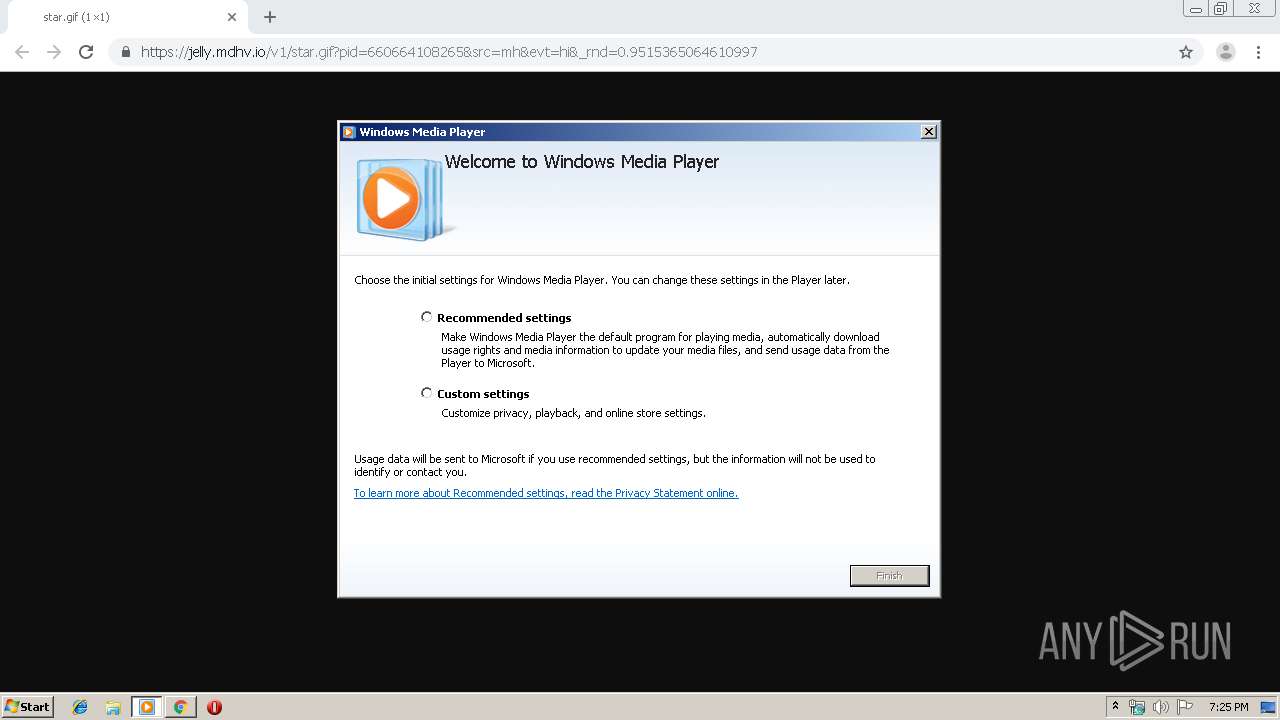Minimize the Chrome browser window

tap(1196, 9)
